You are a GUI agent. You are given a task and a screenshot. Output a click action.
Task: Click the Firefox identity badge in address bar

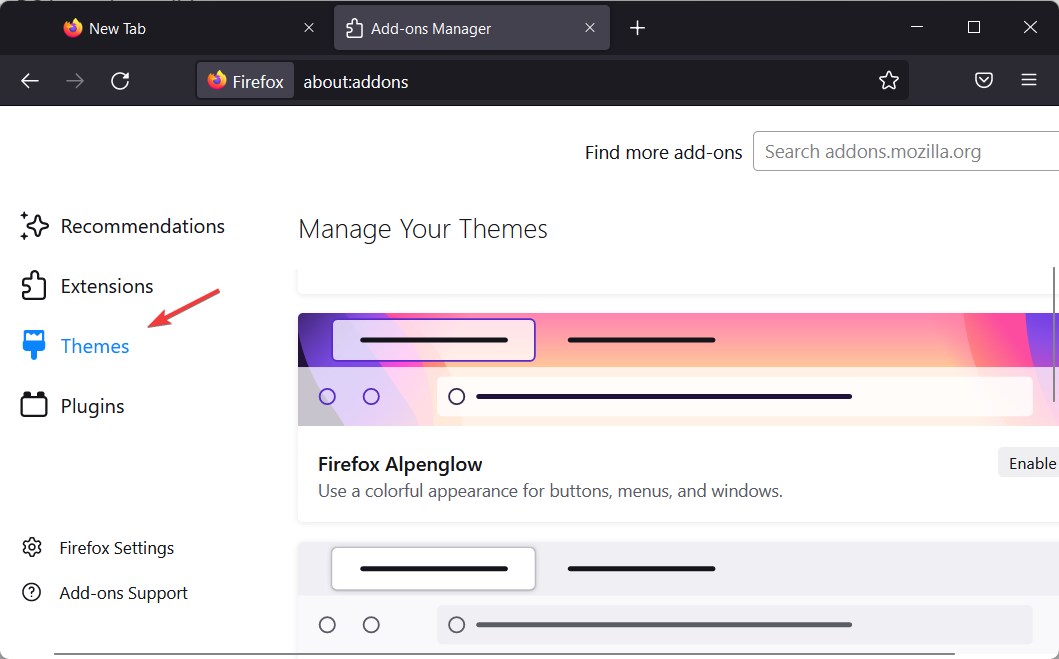pyautogui.click(x=246, y=81)
